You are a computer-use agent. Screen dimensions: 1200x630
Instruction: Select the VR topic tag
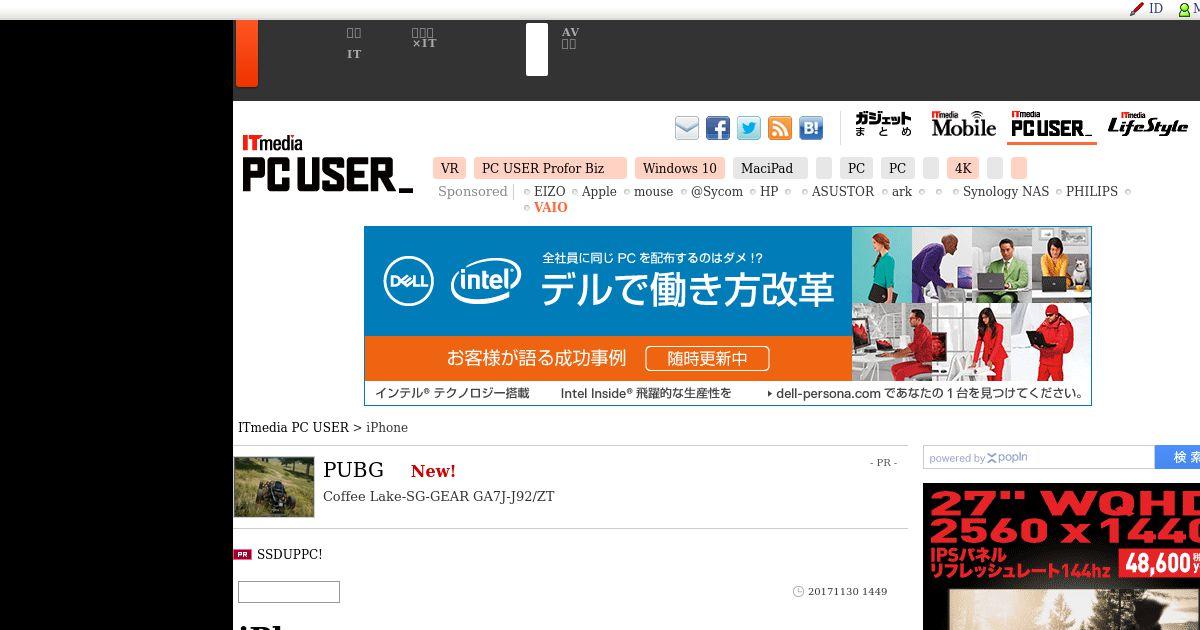[x=450, y=168]
